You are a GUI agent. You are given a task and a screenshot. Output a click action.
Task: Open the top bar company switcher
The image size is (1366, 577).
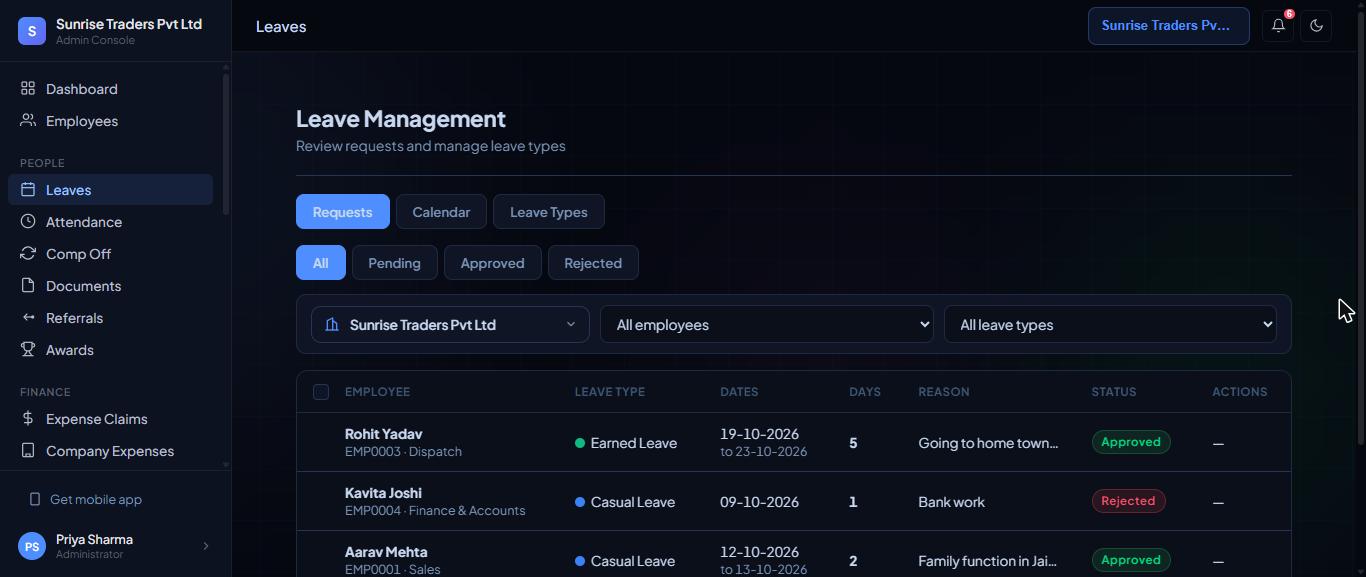coord(1168,26)
